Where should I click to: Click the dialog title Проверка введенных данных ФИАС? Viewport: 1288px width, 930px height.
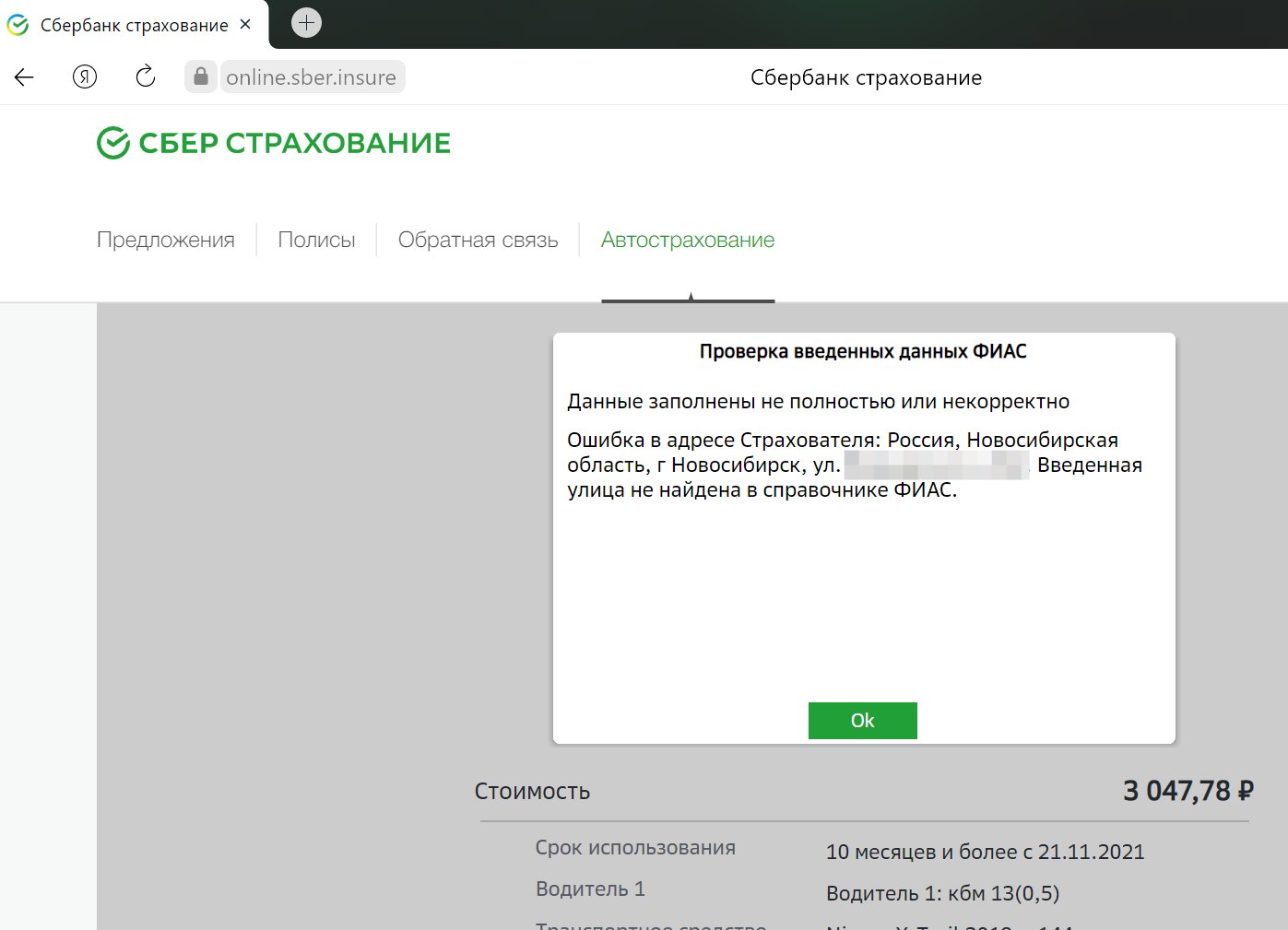tap(863, 351)
